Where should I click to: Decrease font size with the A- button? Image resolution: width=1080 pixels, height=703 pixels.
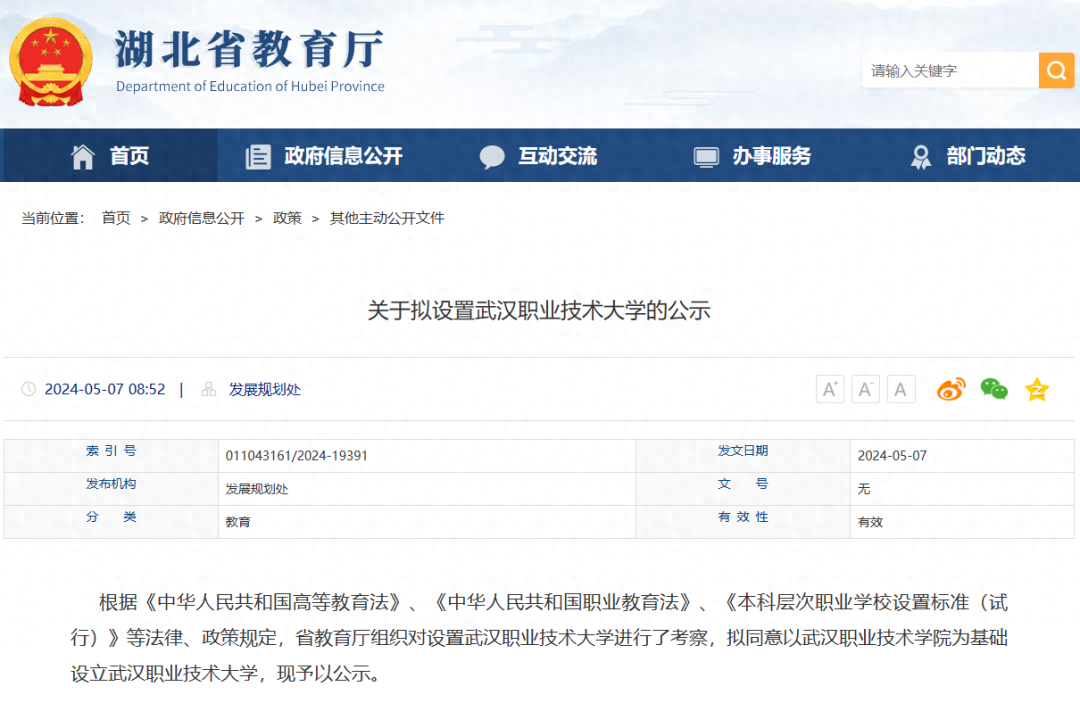(865, 389)
